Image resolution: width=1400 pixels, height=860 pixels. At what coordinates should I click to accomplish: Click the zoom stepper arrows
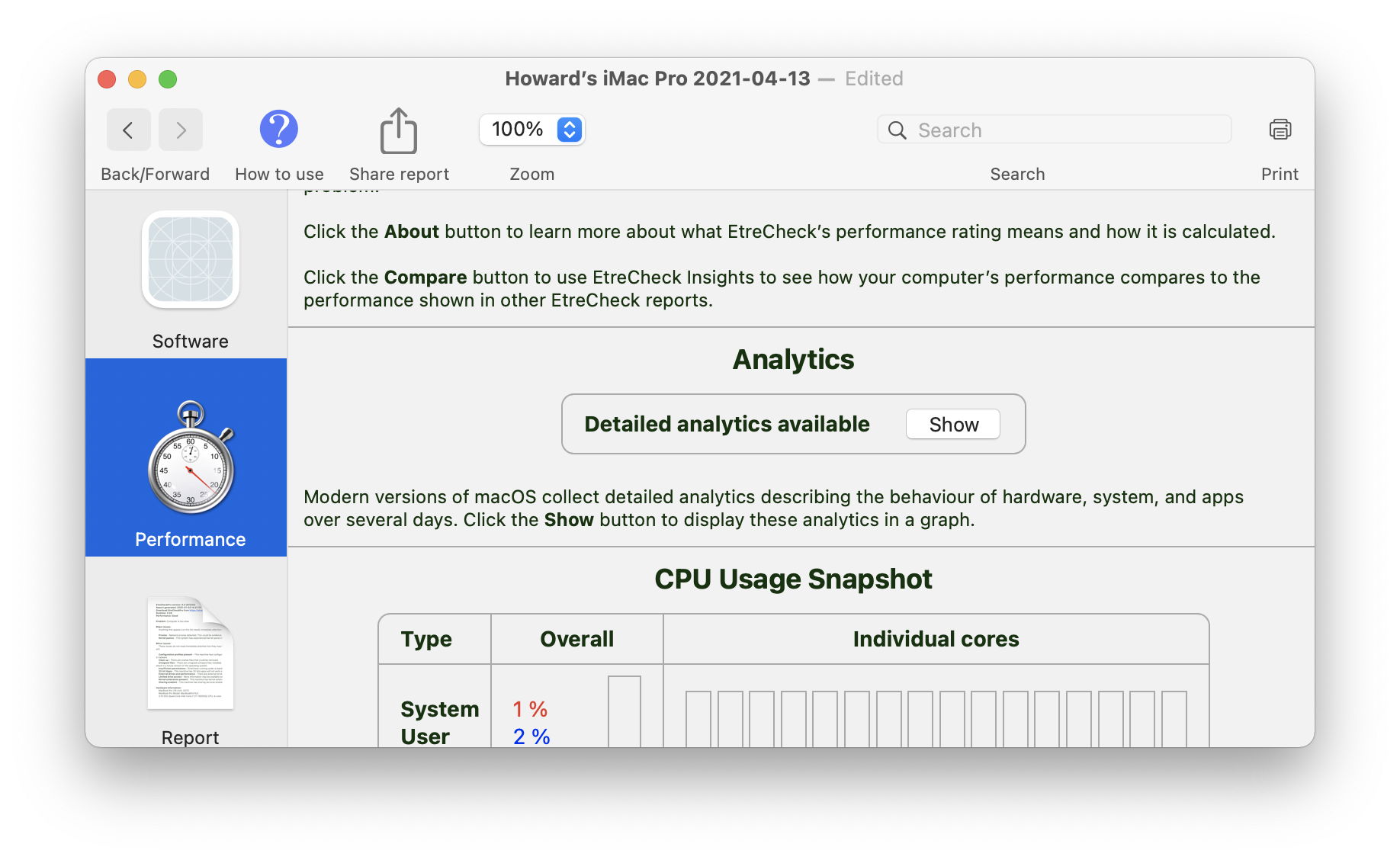click(x=570, y=130)
